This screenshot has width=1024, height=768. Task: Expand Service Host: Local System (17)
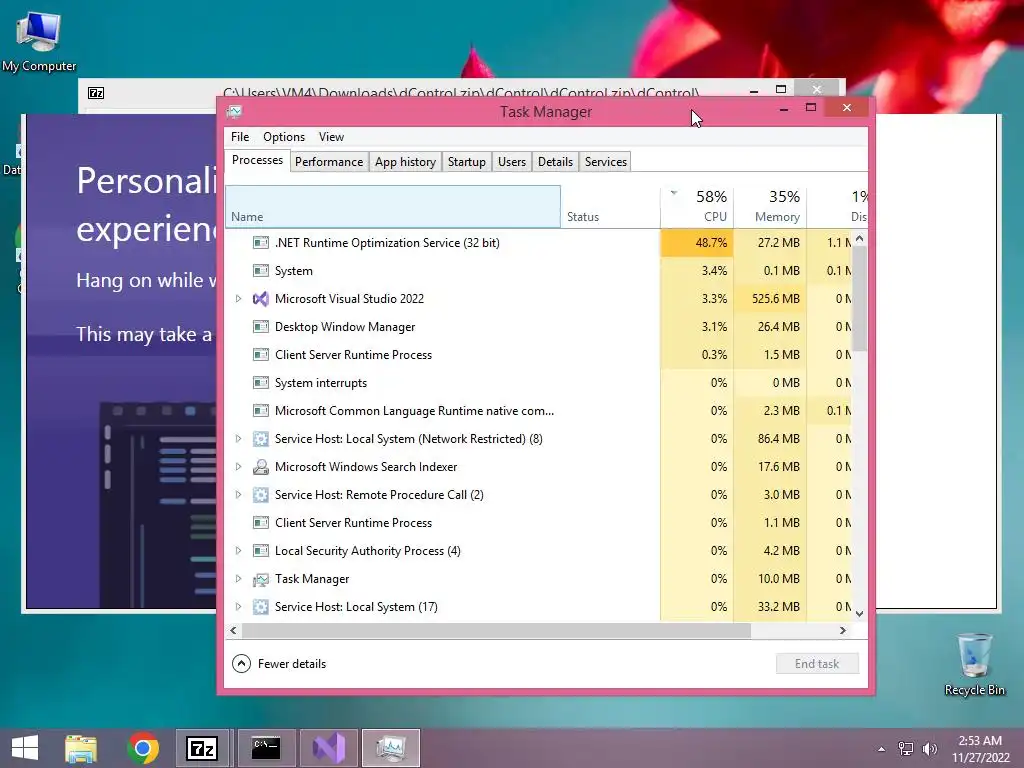coord(238,607)
